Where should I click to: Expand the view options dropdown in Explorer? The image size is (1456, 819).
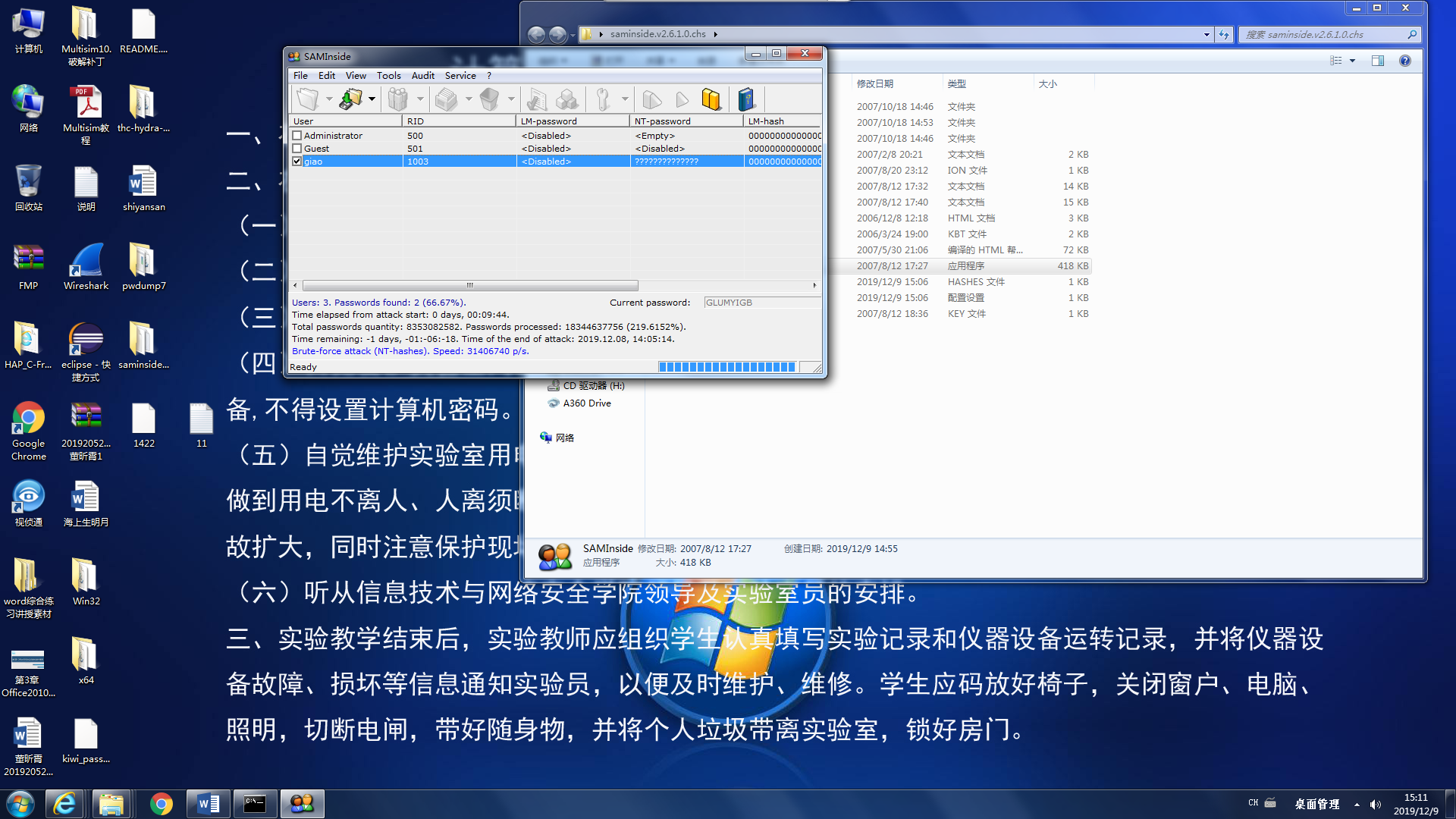click(1352, 61)
